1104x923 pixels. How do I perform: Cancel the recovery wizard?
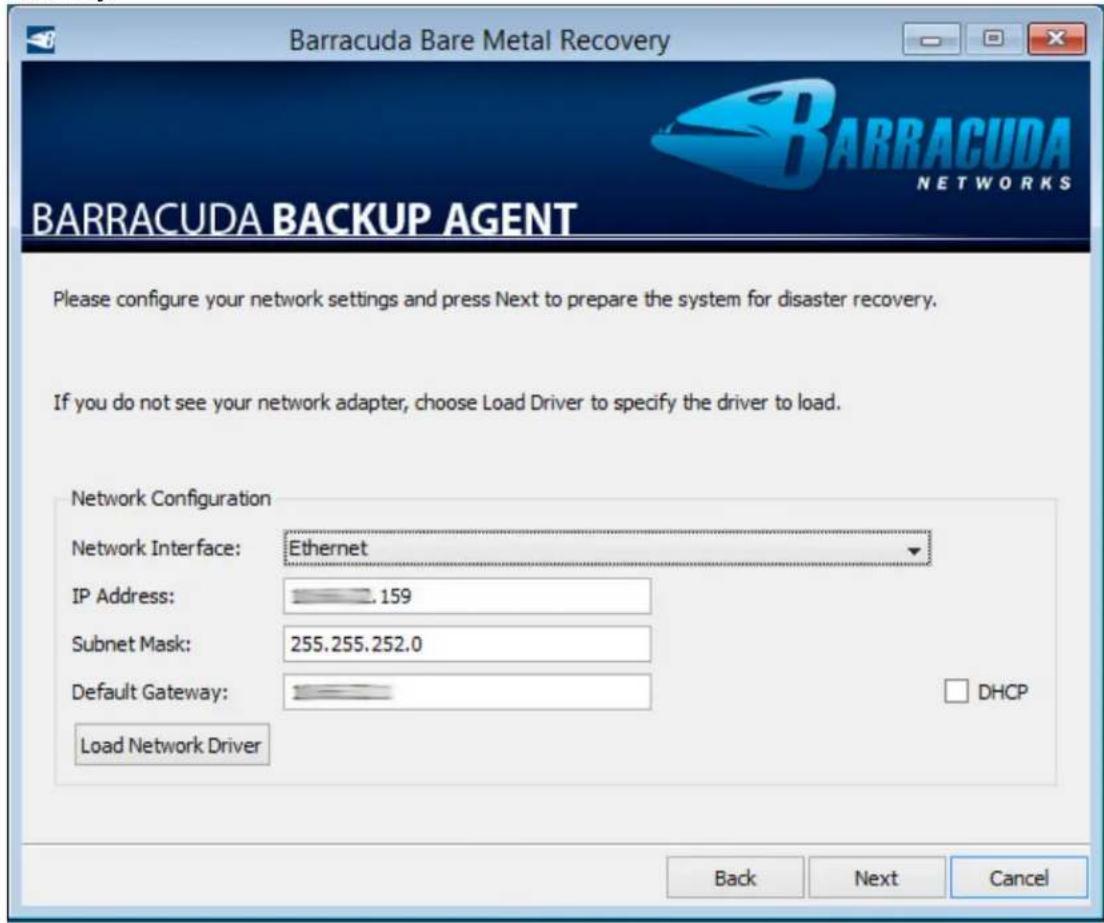click(1019, 878)
